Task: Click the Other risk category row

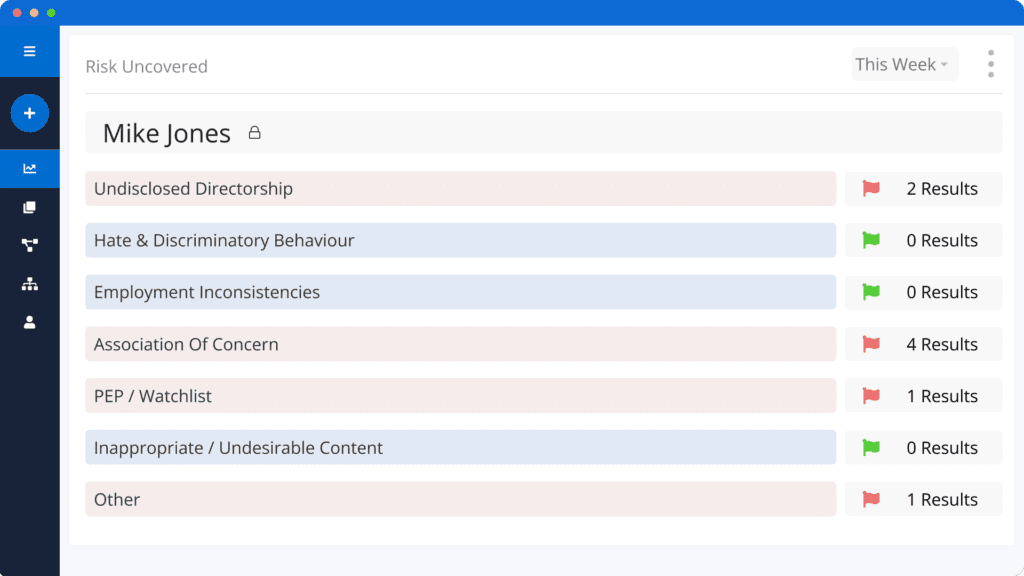Action: tap(460, 500)
